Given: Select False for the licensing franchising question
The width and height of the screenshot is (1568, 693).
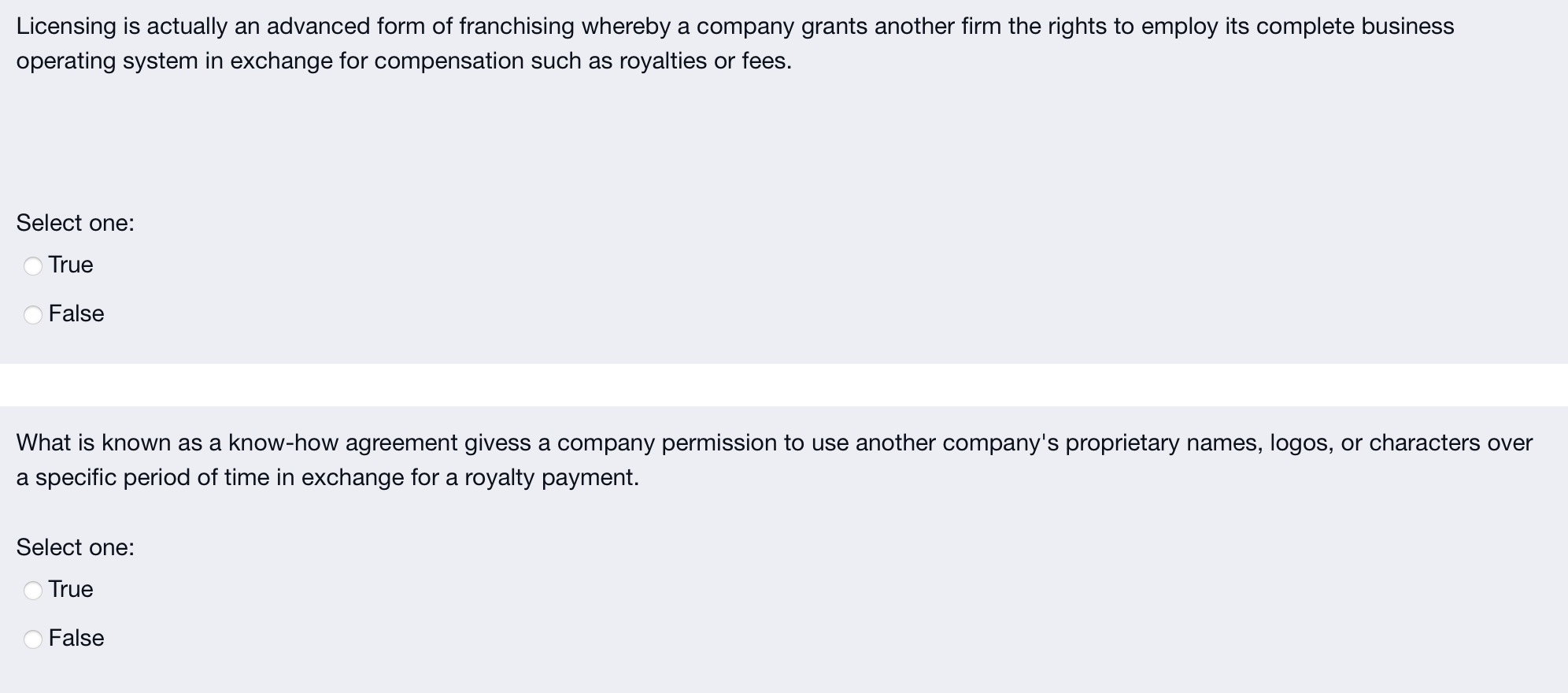Looking at the screenshot, I should pos(32,314).
